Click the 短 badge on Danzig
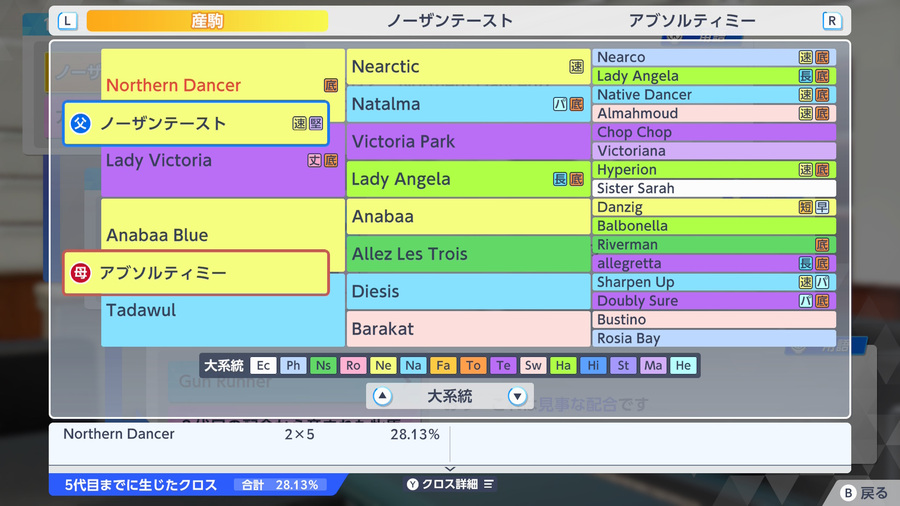The image size is (900, 506). click(805, 207)
